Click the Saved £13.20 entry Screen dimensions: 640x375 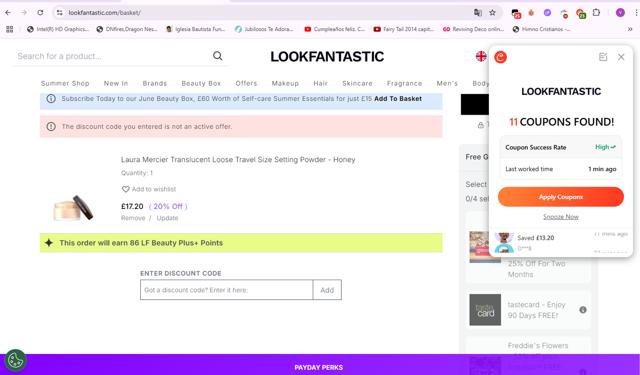coord(536,238)
